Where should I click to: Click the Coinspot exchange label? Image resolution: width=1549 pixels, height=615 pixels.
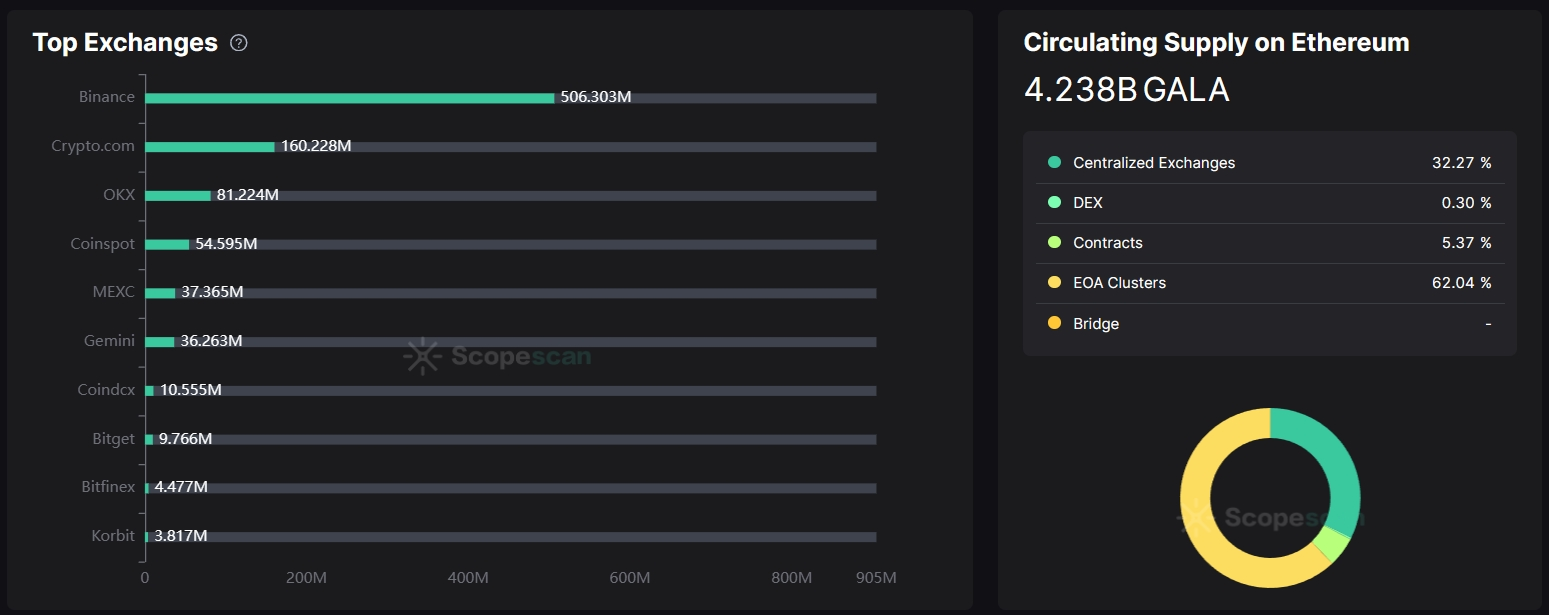click(x=102, y=244)
